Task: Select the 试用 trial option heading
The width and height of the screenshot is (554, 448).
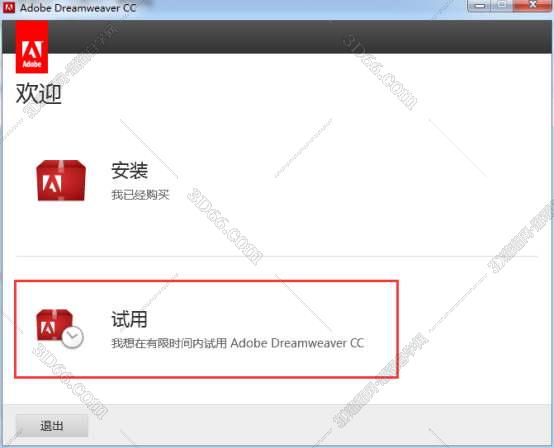Action: coord(129,319)
